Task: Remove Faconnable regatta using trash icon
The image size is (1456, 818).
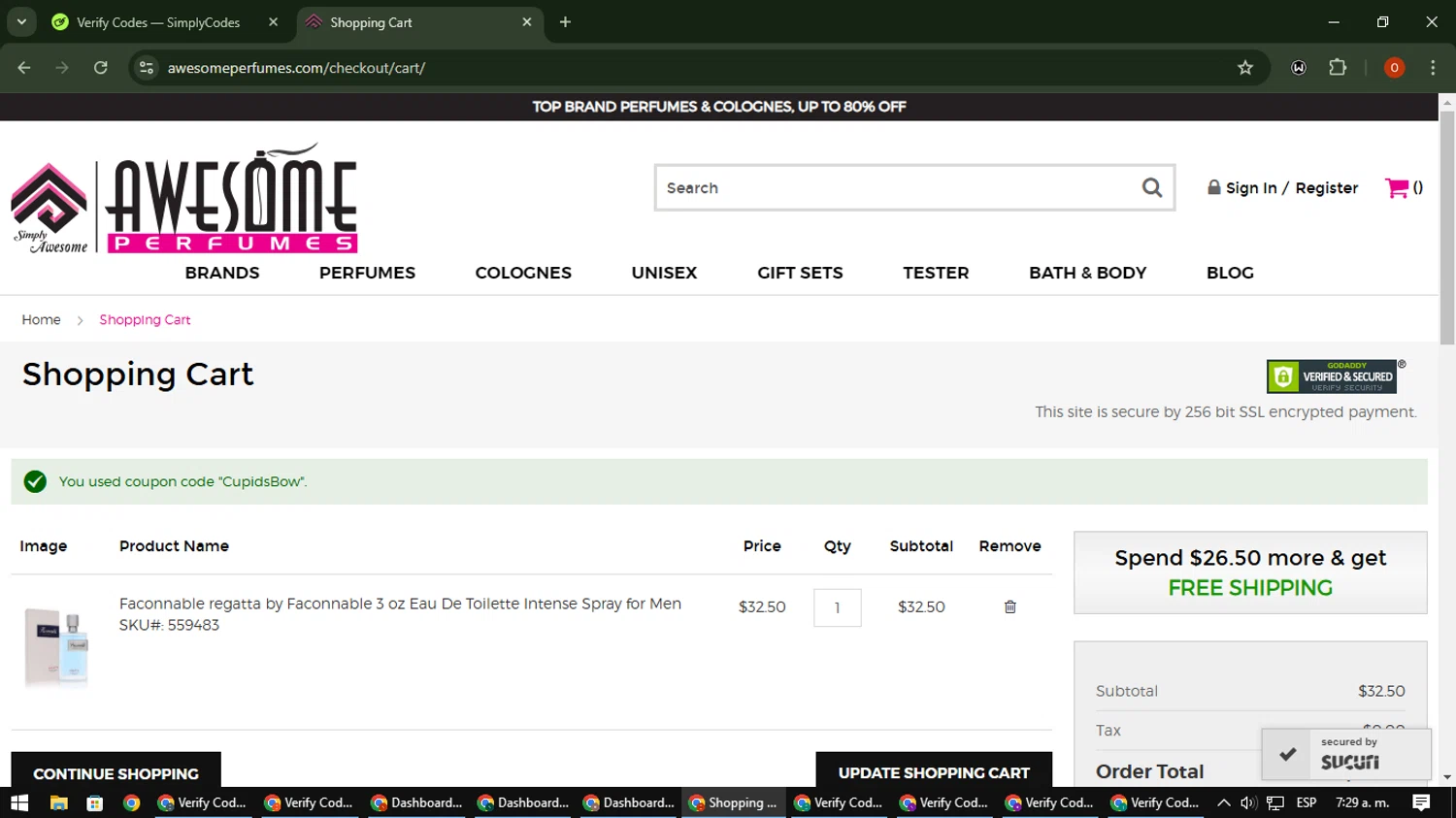Action: coord(1009,606)
